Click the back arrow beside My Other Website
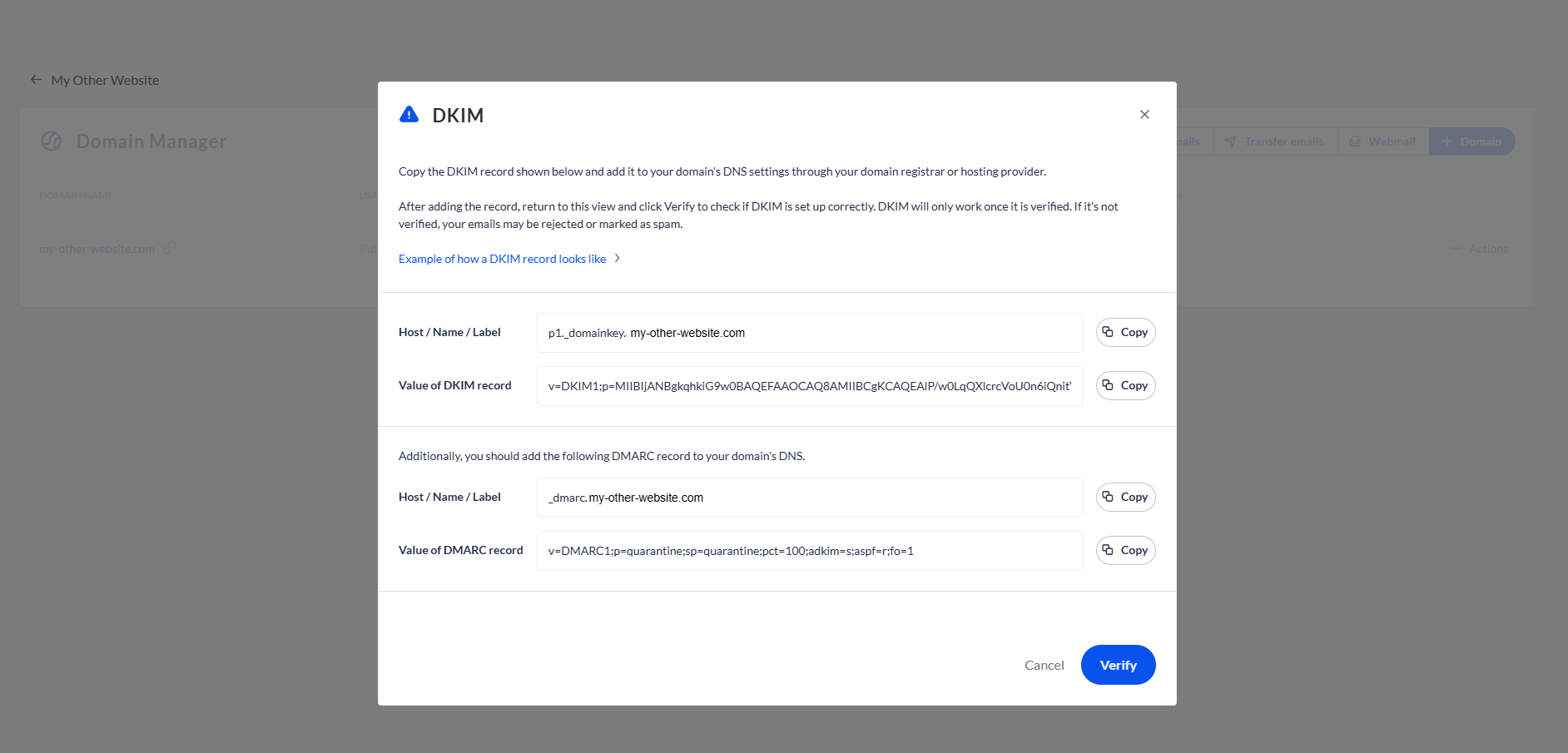The image size is (1568, 753). point(36,79)
